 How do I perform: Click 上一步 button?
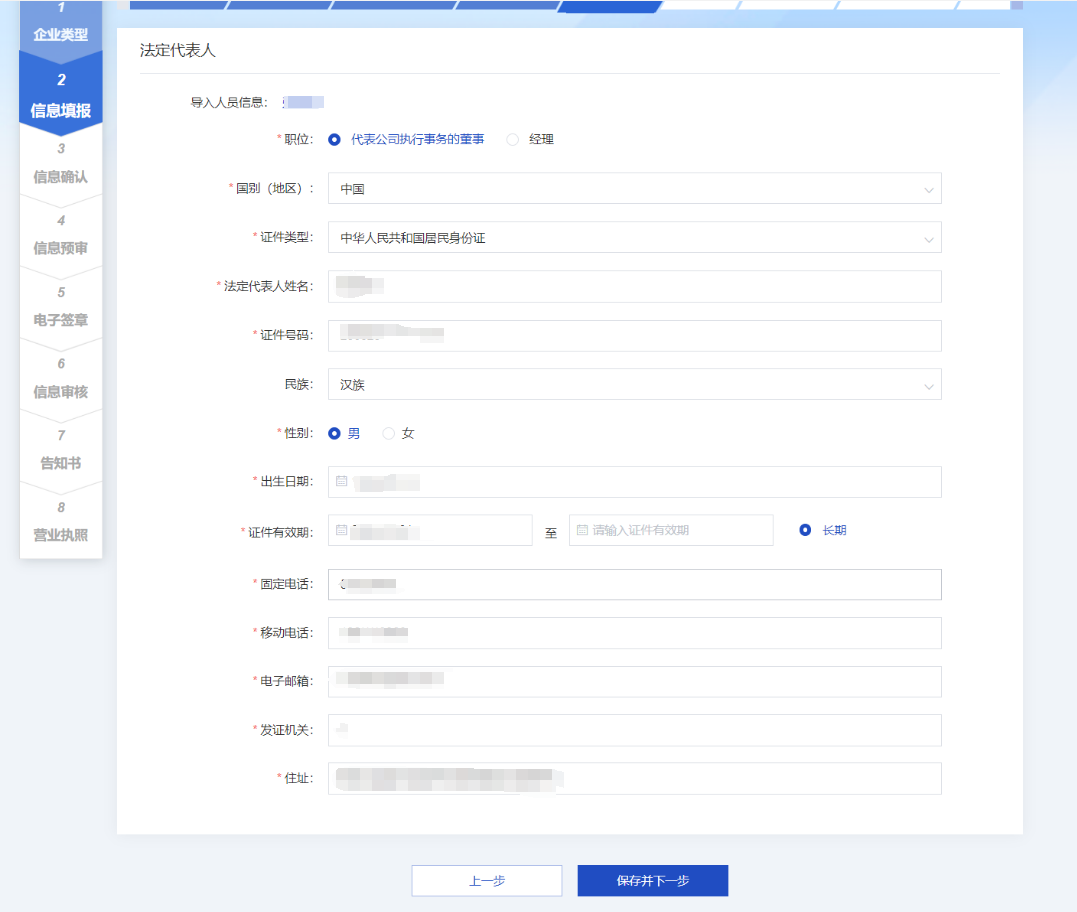coord(487,881)
